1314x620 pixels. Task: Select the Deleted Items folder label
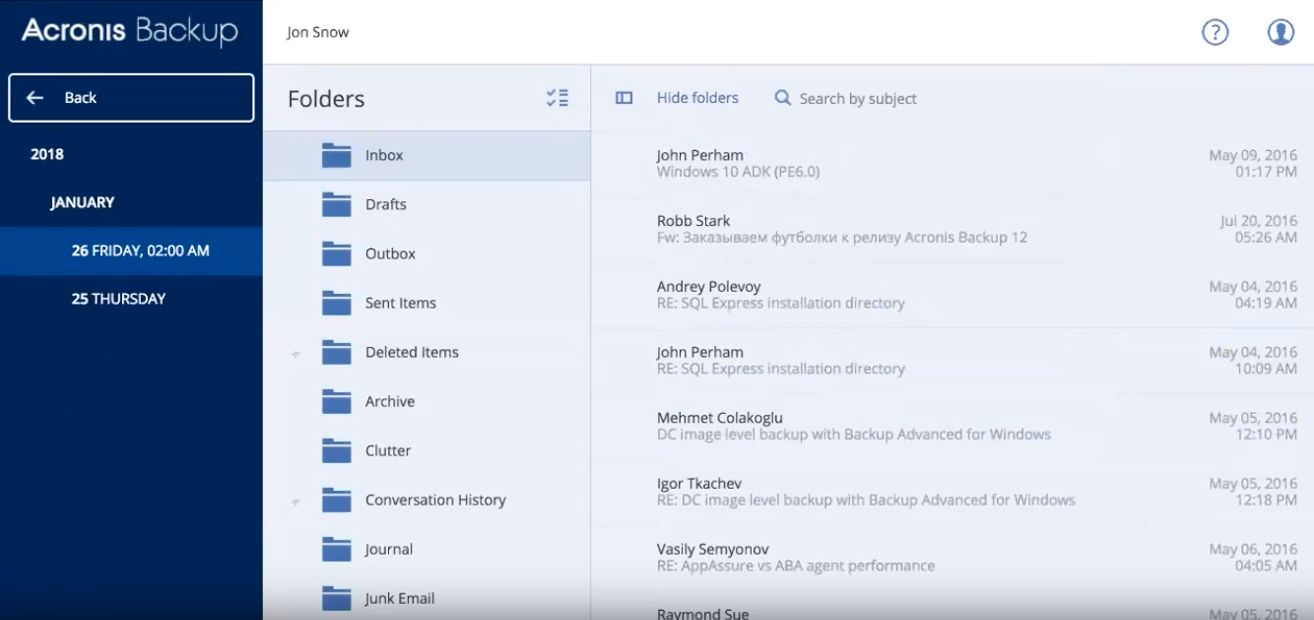click(412, 352)
